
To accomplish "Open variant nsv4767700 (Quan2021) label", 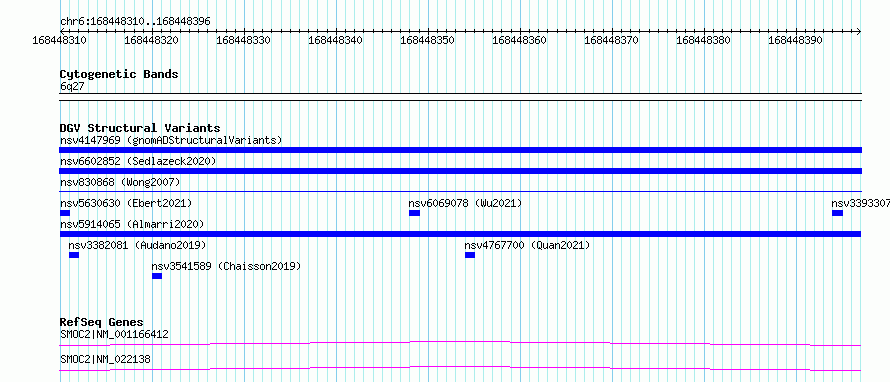I will [527, 245].
